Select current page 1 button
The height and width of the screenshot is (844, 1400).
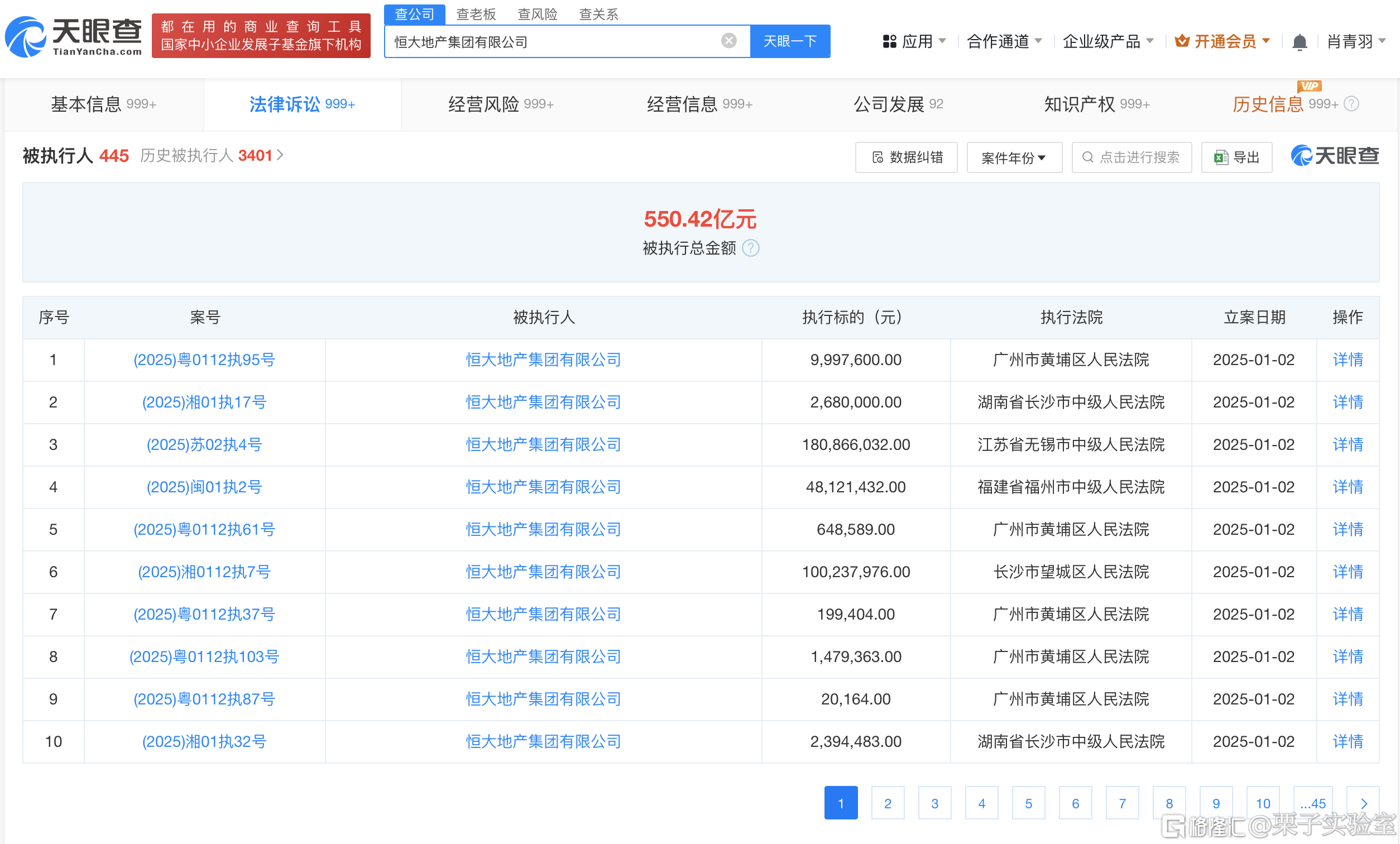pos(841,803)
